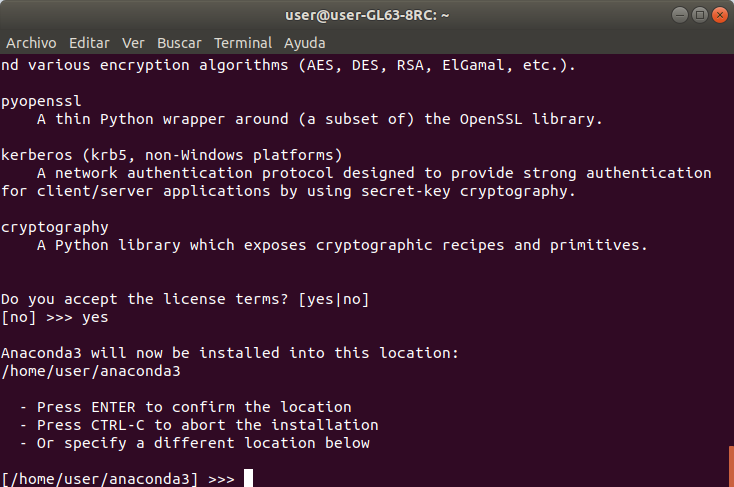734x487 pixels.
Task: Close the terminal window
Action: 720,15
